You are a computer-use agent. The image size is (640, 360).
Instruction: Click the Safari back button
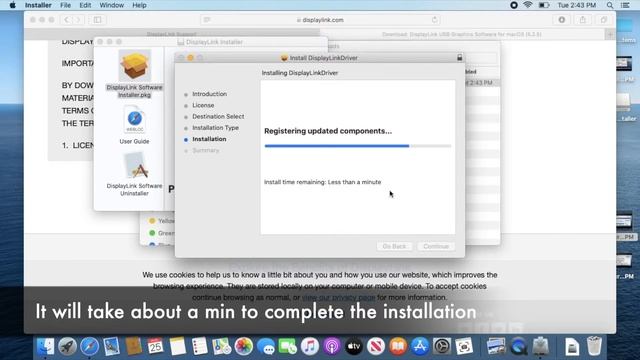(67, 20)
